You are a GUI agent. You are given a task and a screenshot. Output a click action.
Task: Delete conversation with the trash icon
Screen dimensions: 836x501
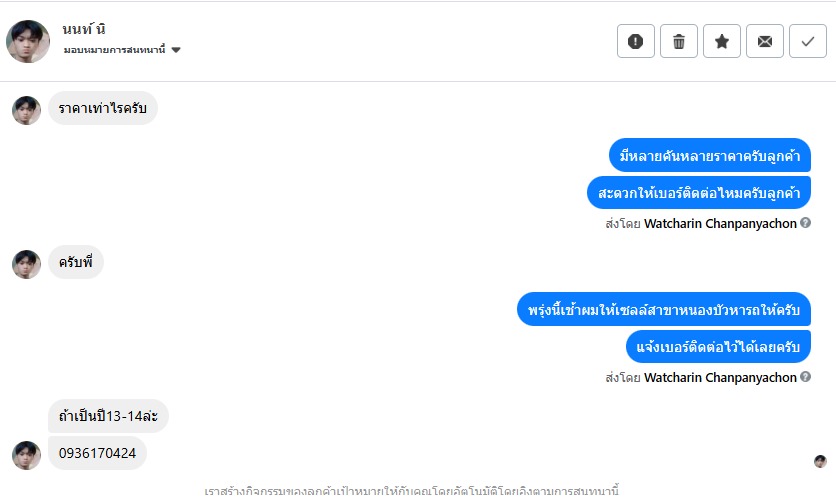coord(679,41)
